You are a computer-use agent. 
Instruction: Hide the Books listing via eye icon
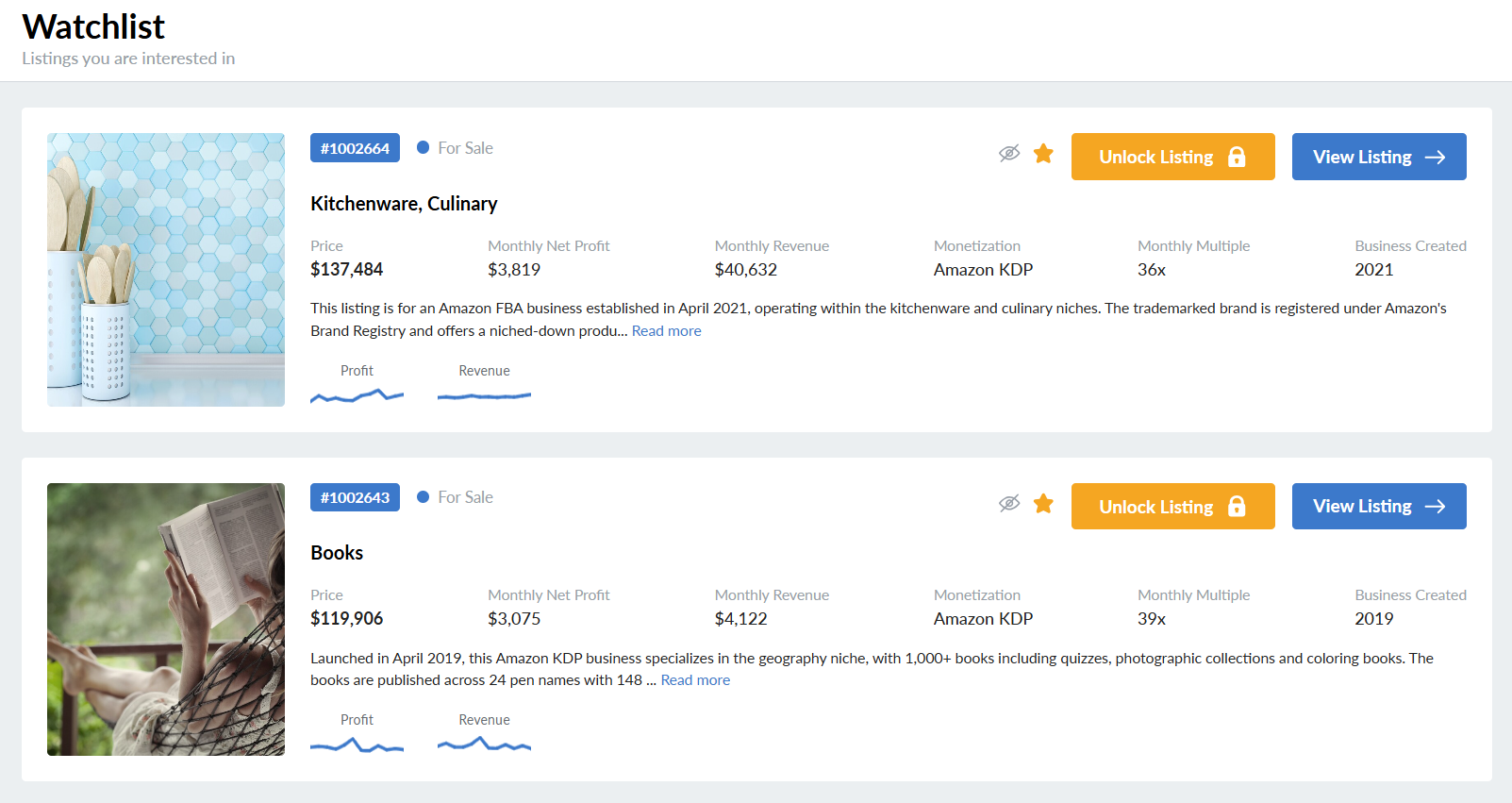1009,504
